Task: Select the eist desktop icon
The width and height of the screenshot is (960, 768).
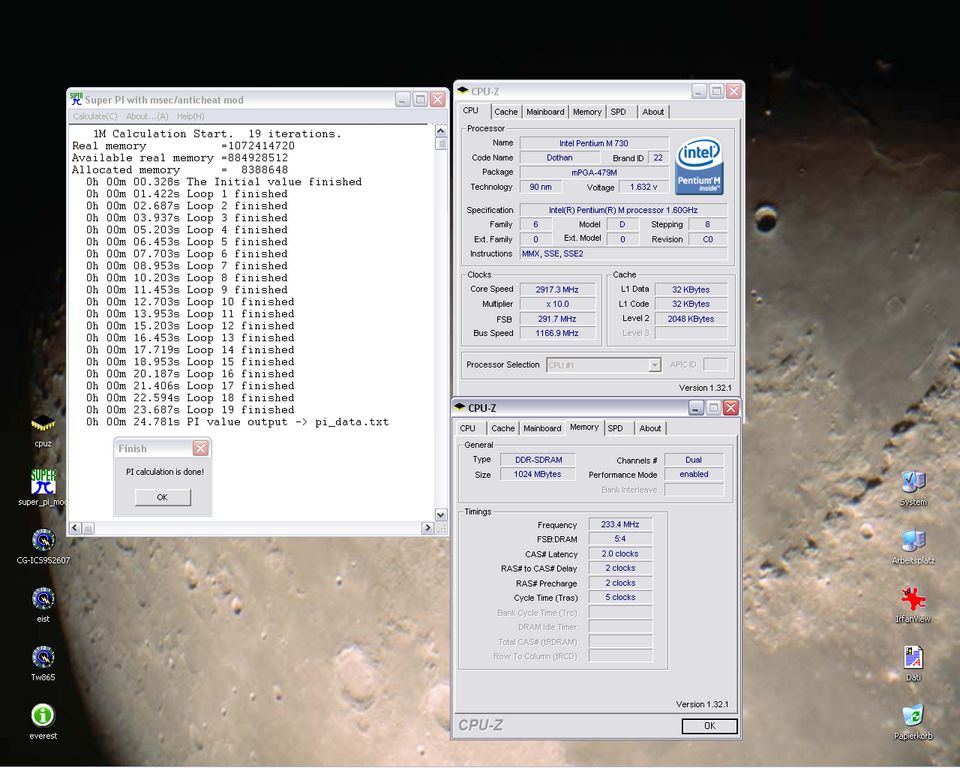Action: point(43,605)
